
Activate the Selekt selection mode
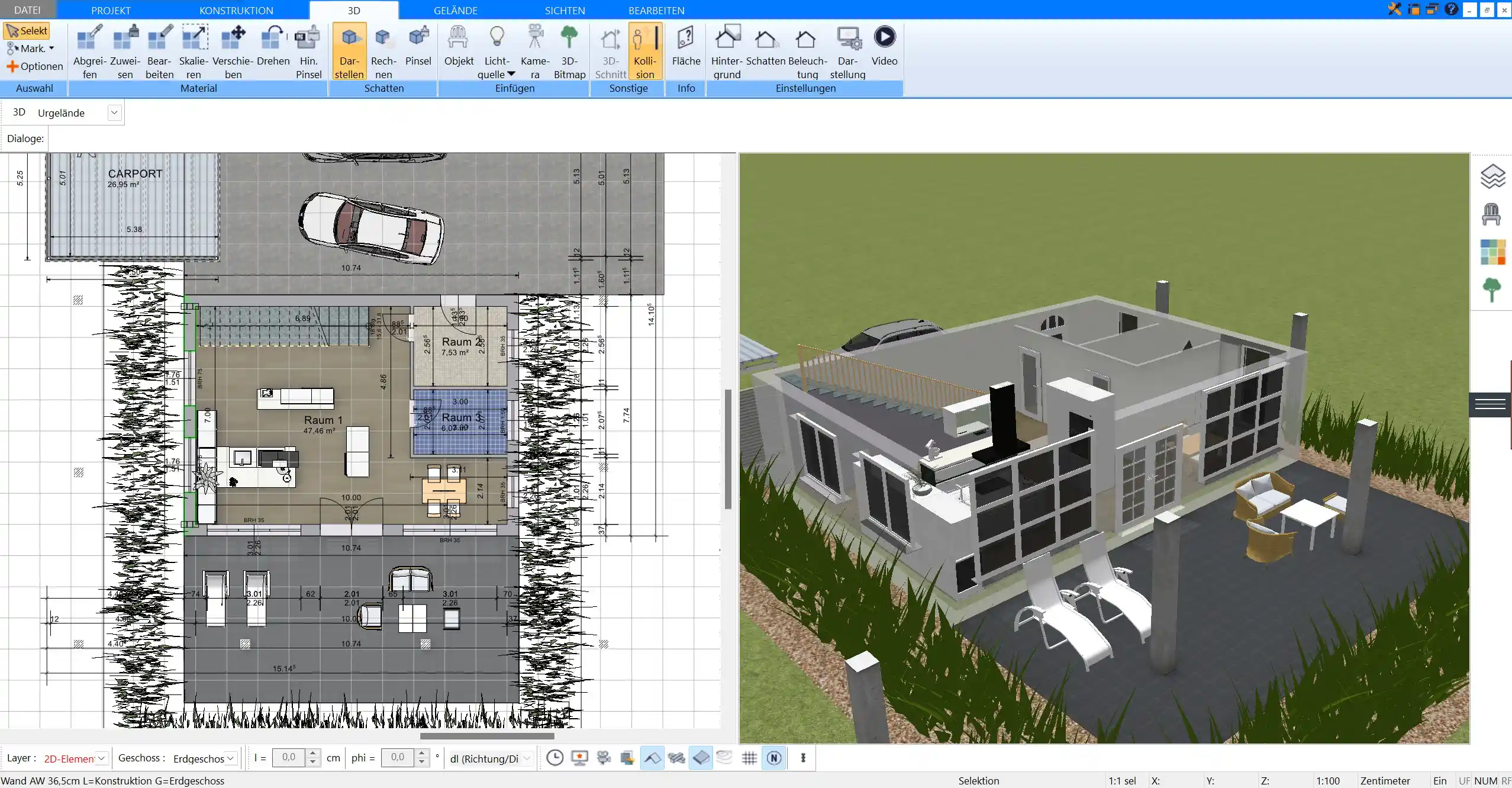tap(27, 31)
